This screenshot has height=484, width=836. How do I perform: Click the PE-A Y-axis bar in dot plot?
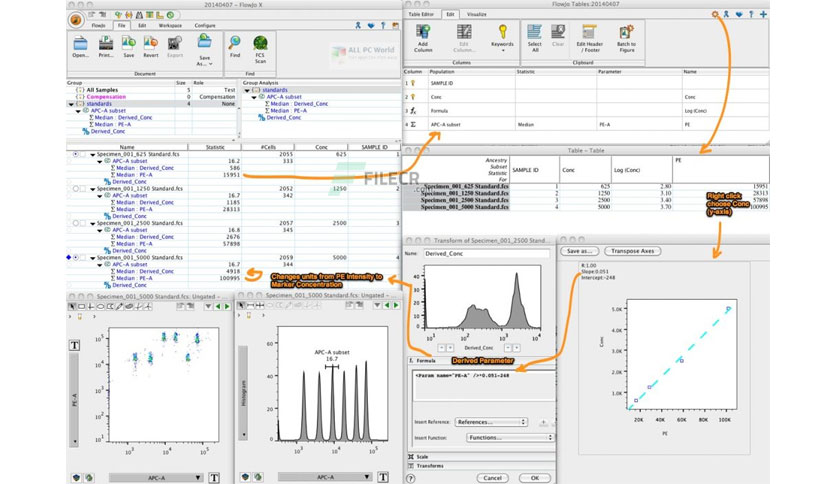point(75,400)
